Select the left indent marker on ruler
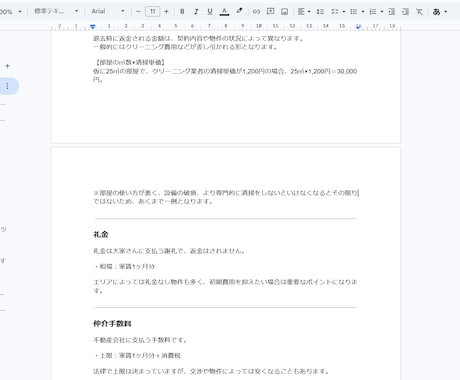The height and width of the screenshot is (380, 460). coord(93,27)
